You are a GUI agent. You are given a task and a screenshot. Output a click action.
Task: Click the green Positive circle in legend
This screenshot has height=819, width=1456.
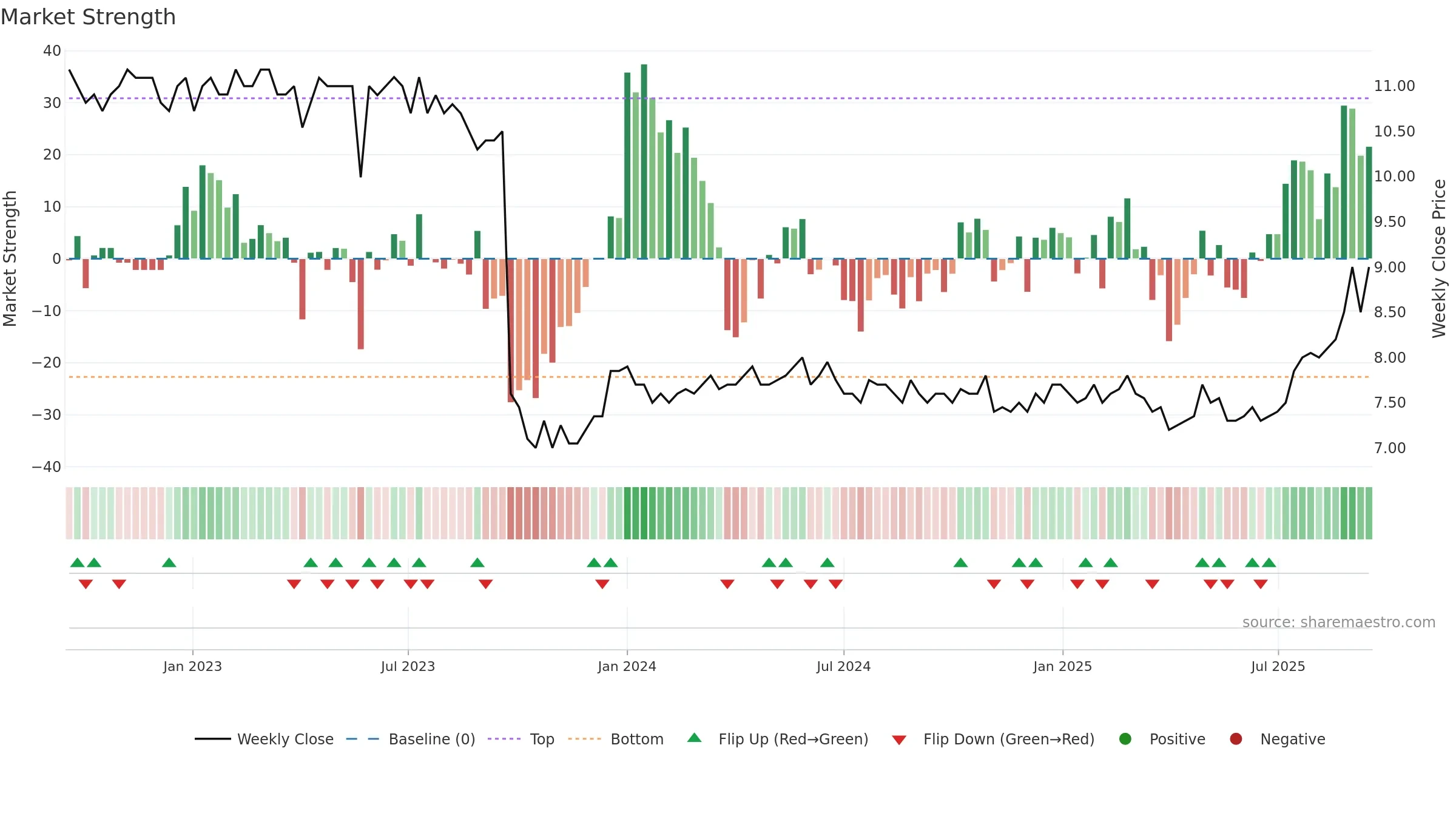pos(1125,739)
